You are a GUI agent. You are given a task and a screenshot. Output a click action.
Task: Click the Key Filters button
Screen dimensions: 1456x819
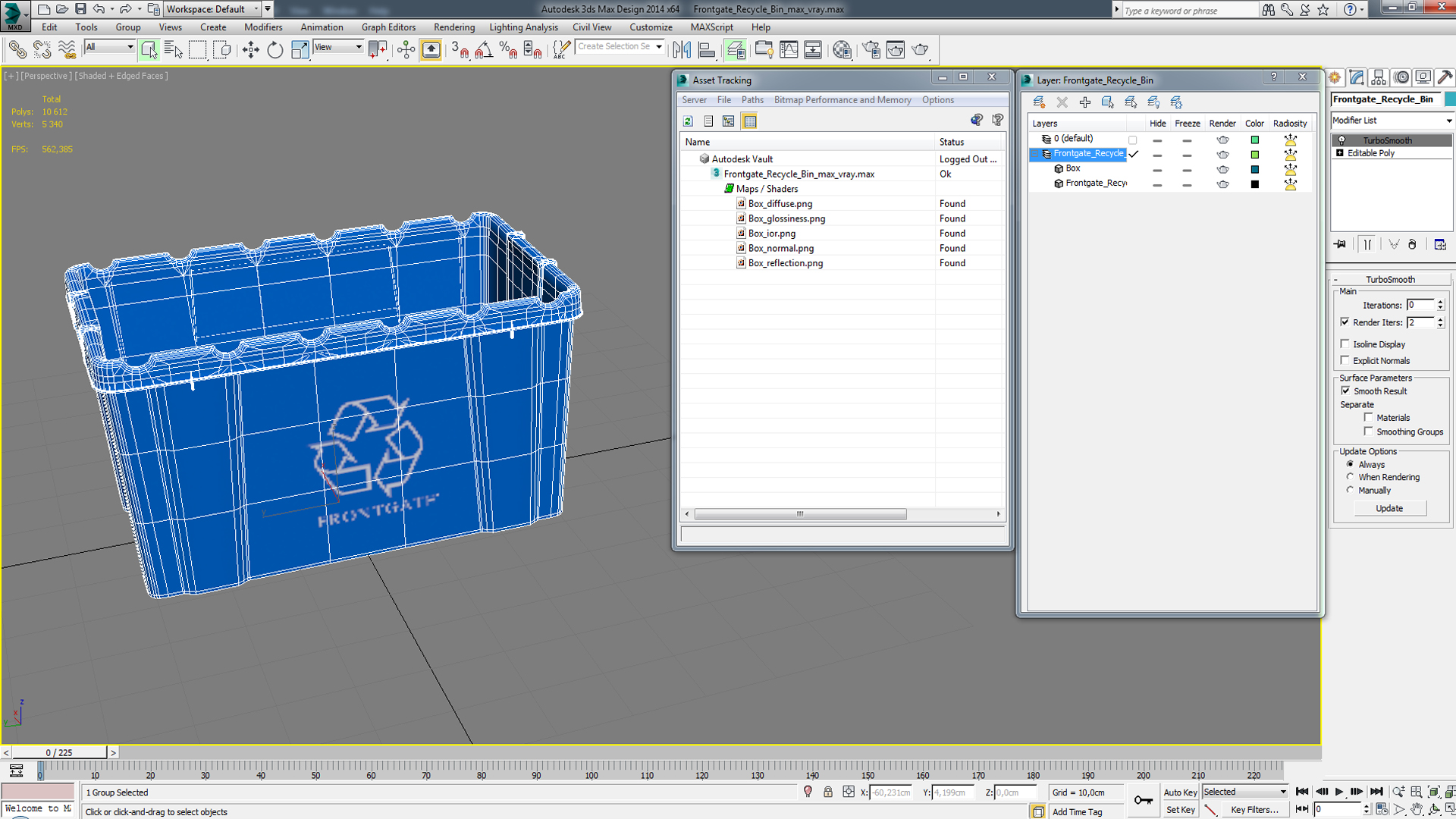pyautogui.click(x=1254, y=810)
